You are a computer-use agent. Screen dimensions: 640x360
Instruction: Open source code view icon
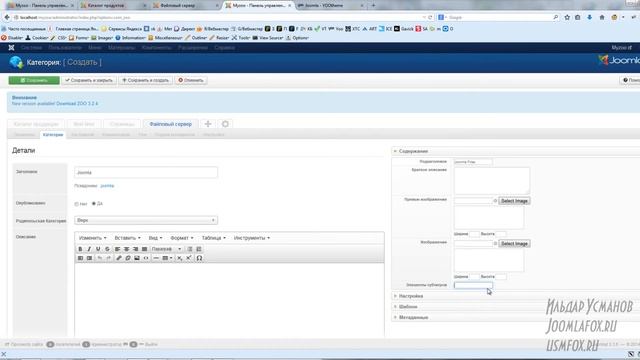pos(146,258)
